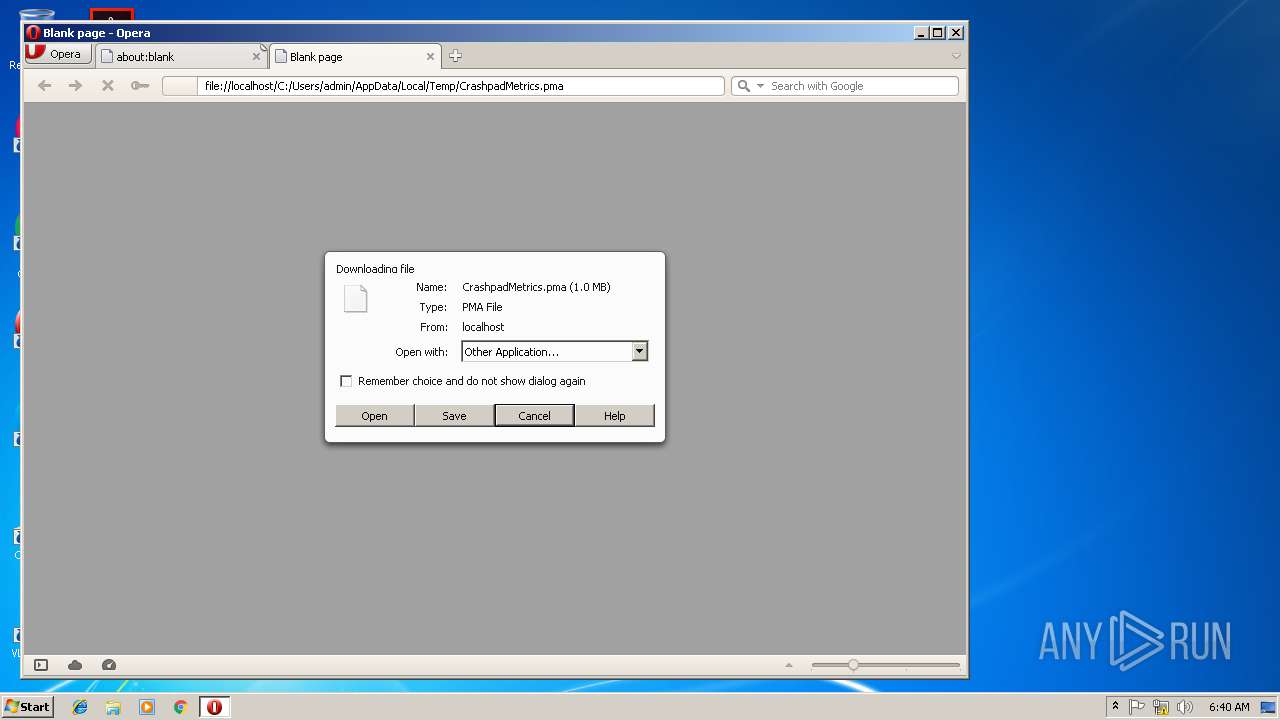Open Windows Explorer from taskbar

pos(113,707)
